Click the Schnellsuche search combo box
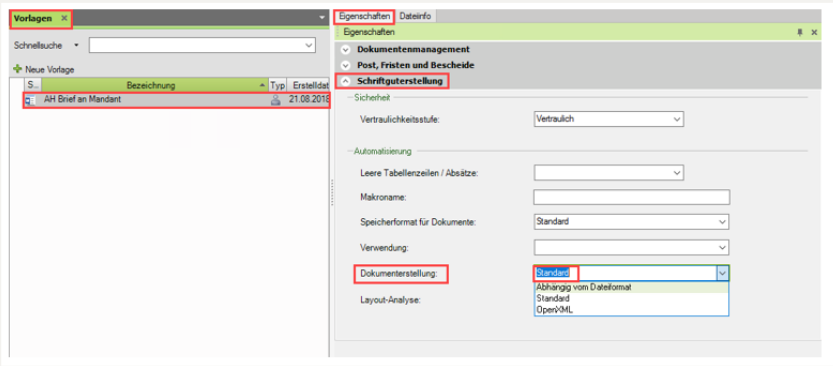This screenshot has height=366, width=833. click(202, 45)
